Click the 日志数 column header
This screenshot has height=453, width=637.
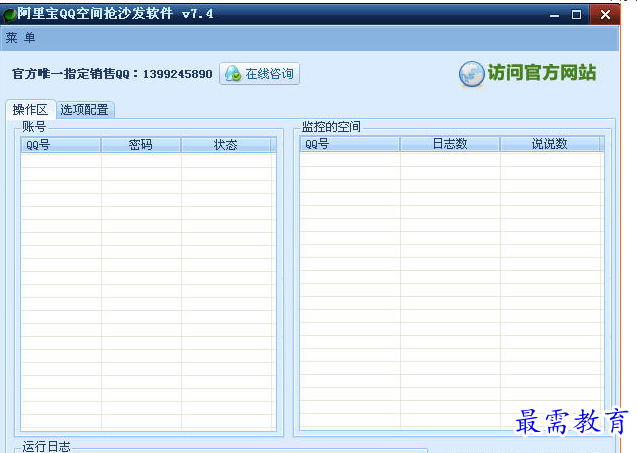[x=450, y=144]
